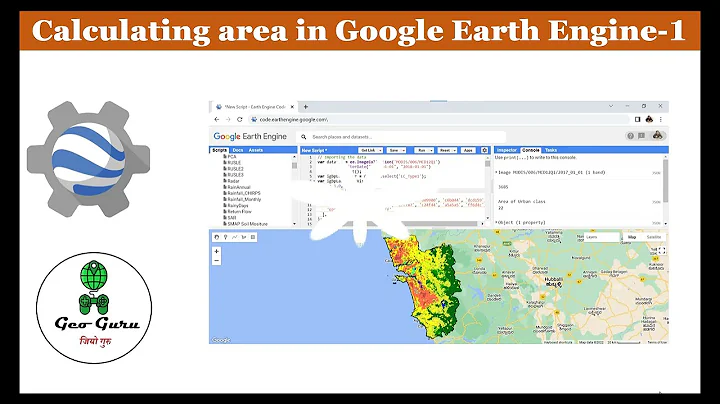Click the scripts list vertical scrollbar
The height and width of the screenshot is (404, 720).
tap(294, 165)
